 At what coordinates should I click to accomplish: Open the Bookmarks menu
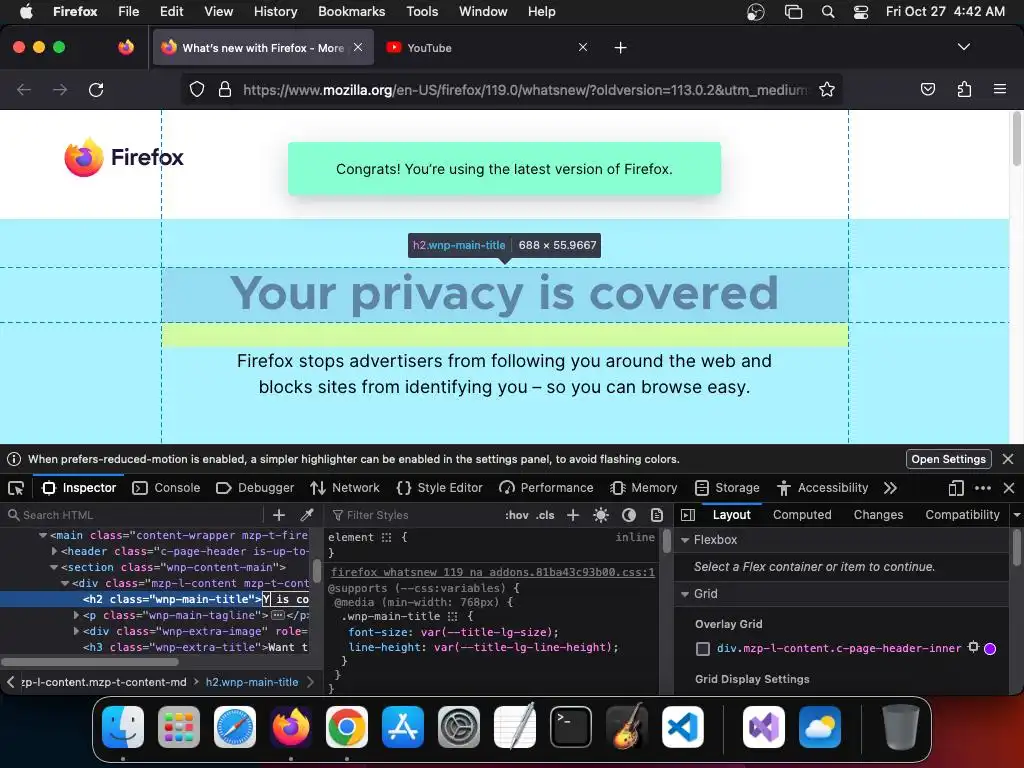coord(351,11)
